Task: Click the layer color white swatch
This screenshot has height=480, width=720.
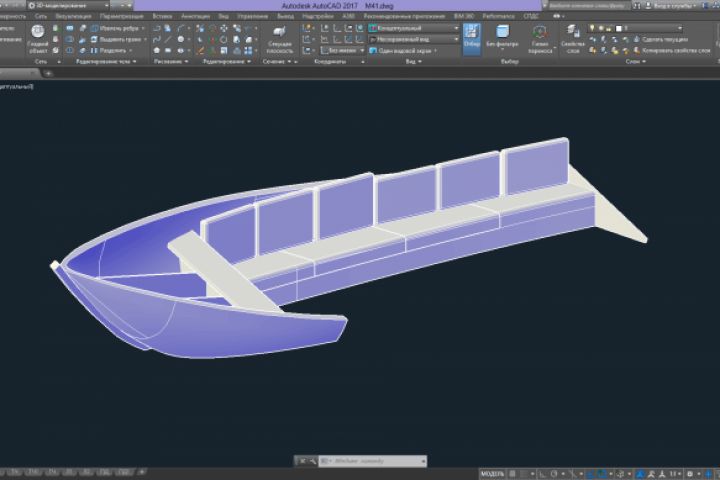Action: (x=619, y=28)
